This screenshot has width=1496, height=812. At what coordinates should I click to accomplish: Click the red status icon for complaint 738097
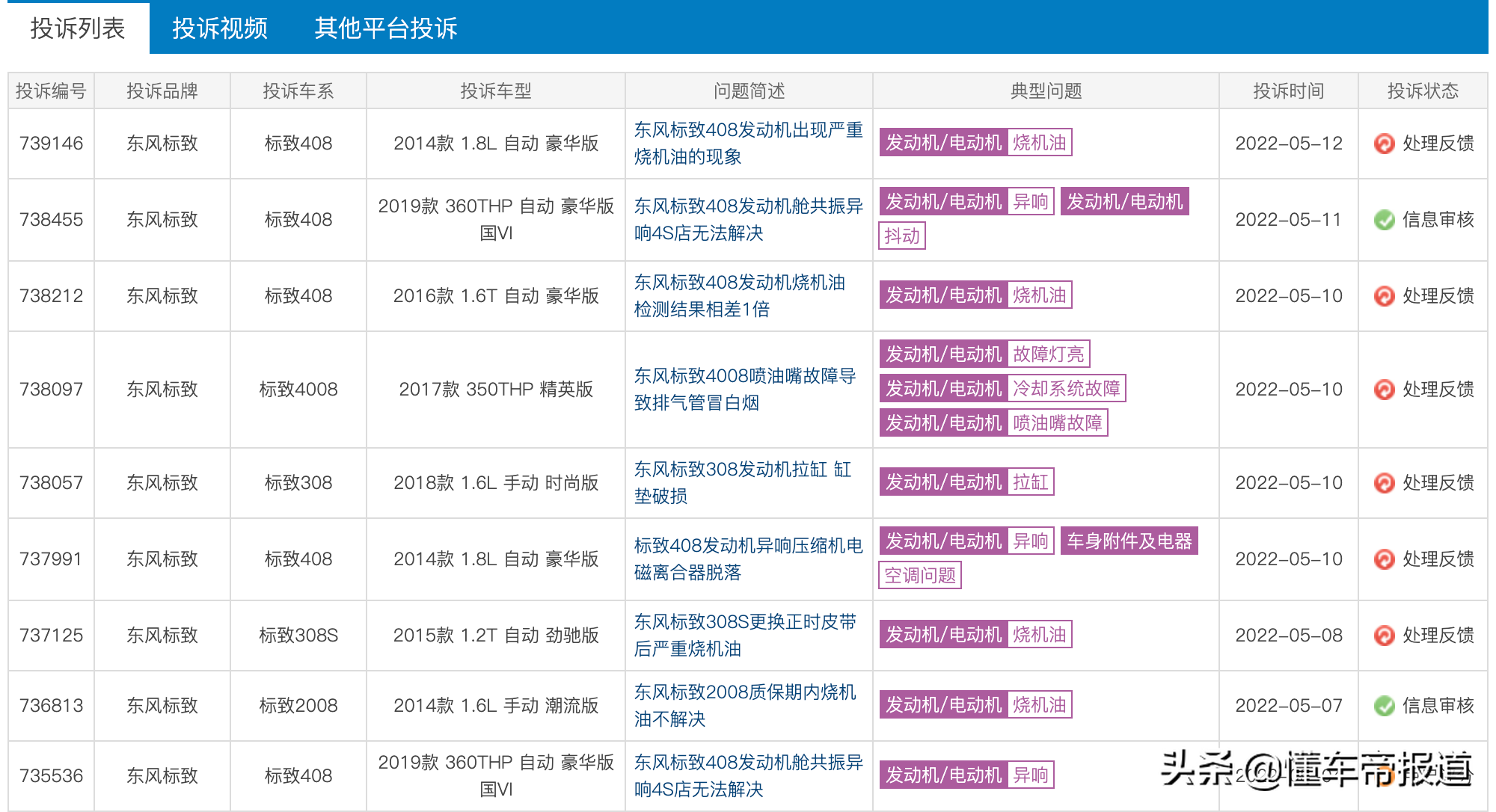click(x=1385, y=390)
